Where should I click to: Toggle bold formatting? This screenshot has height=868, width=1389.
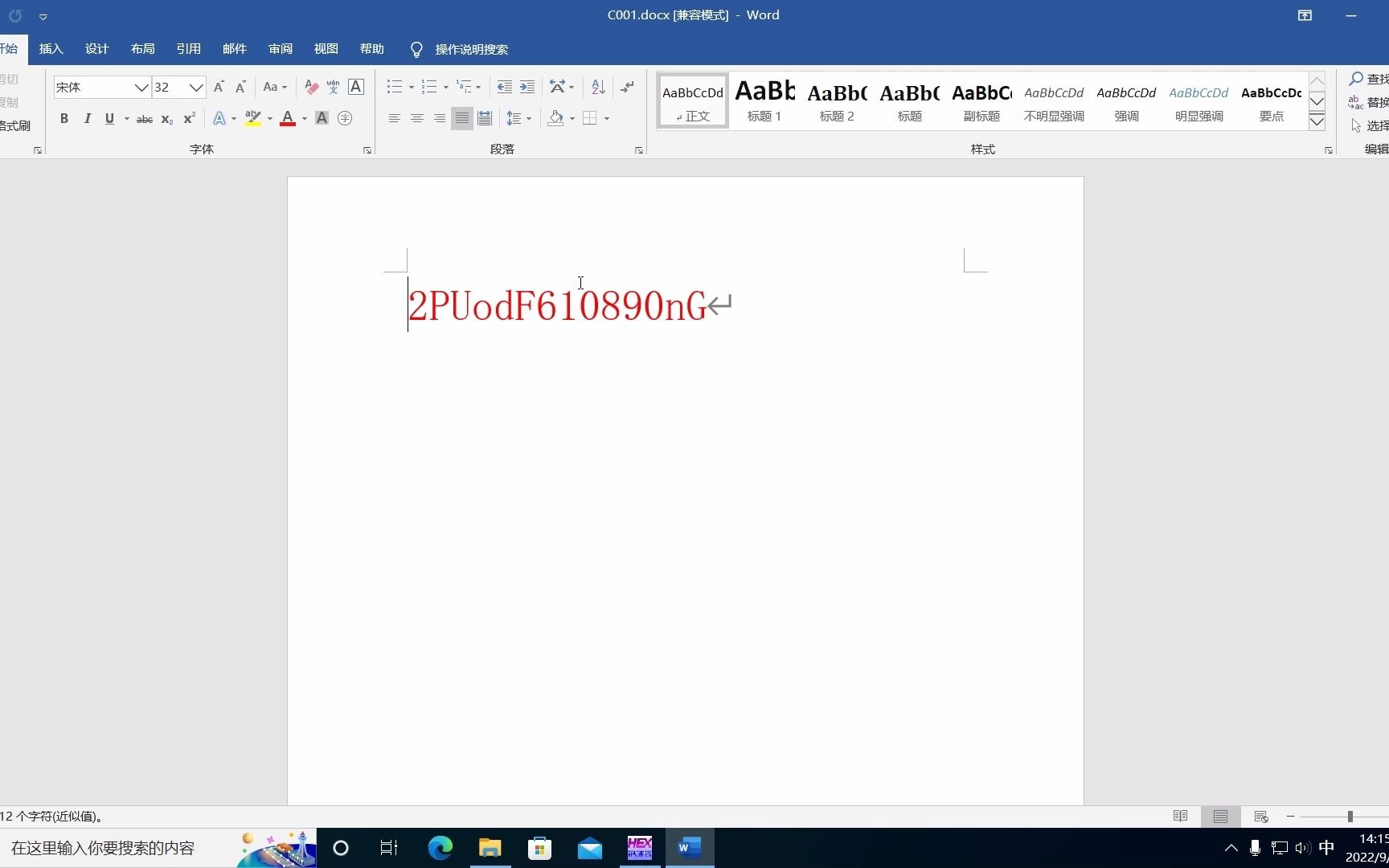(x=64, y=119)
